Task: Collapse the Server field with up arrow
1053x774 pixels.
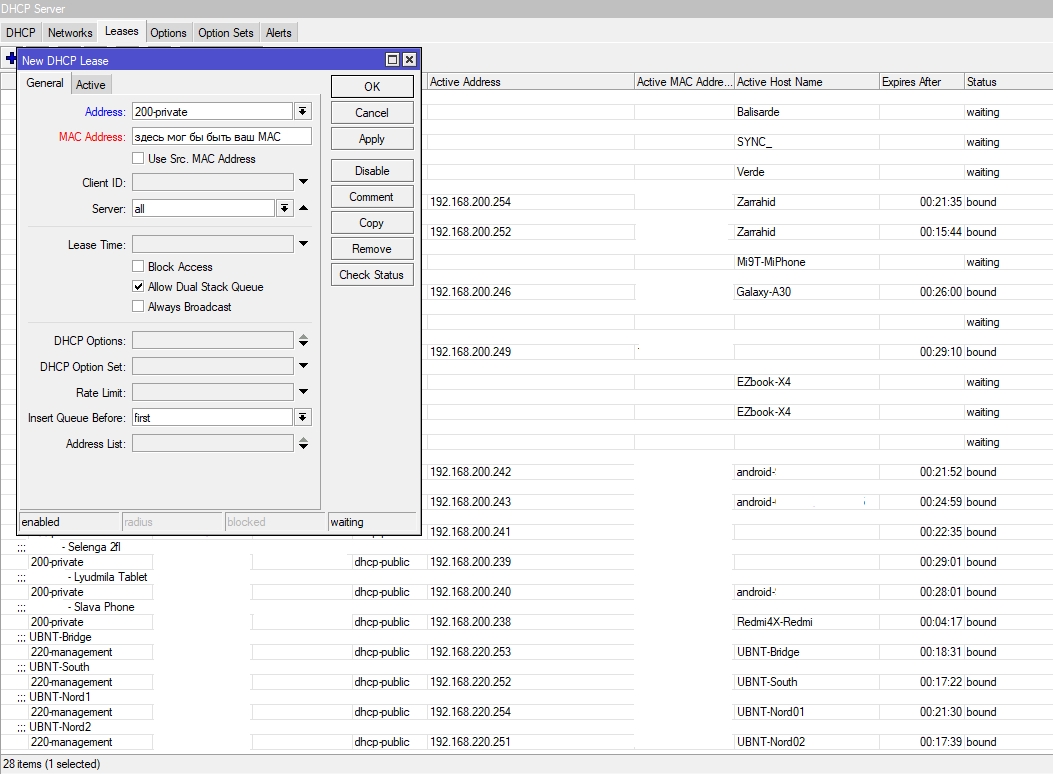Action: [x=304, y=208]
